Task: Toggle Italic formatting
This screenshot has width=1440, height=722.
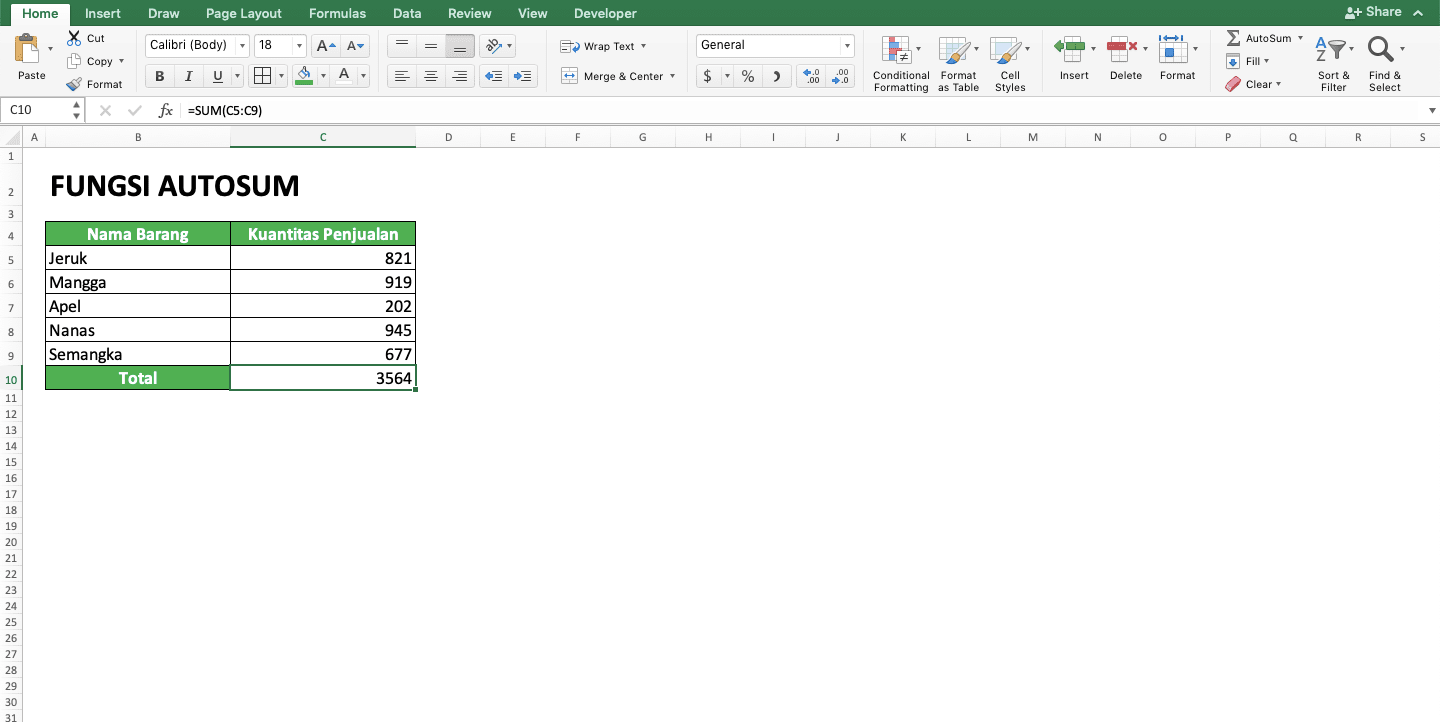Action: pos(188,76)
